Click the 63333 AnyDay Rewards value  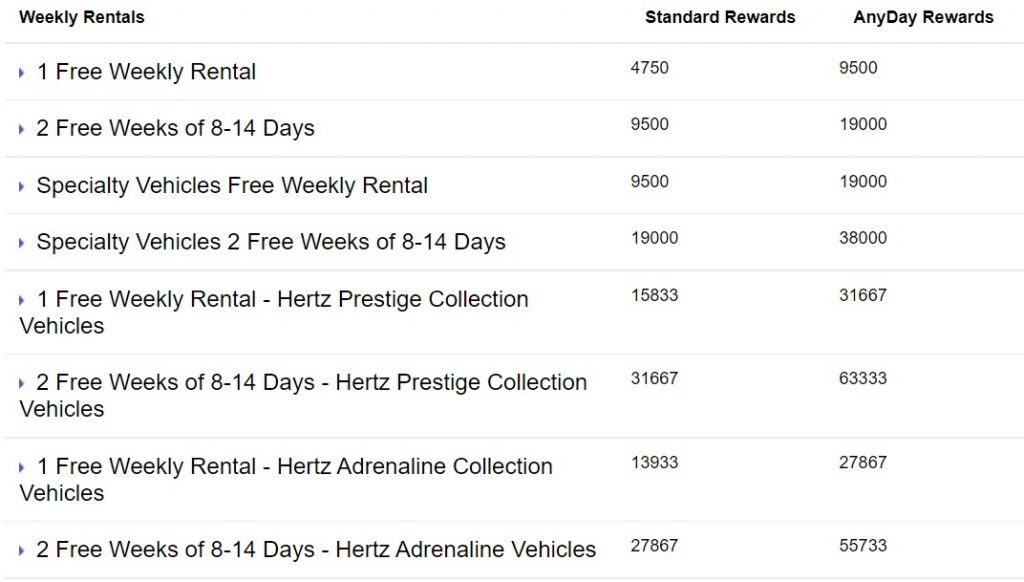click(863, 378)
